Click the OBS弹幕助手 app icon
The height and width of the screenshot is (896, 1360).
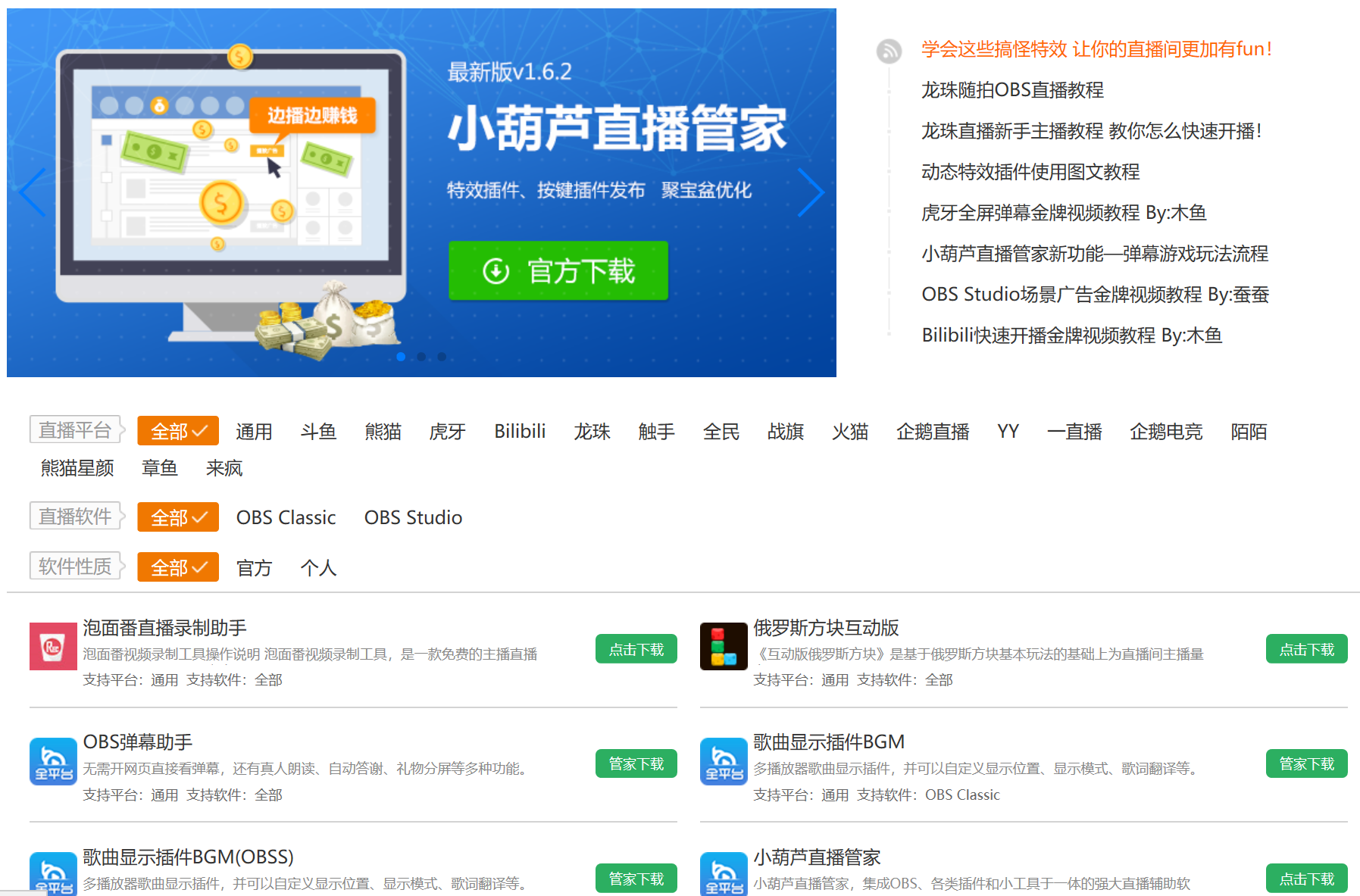(53, 761)
